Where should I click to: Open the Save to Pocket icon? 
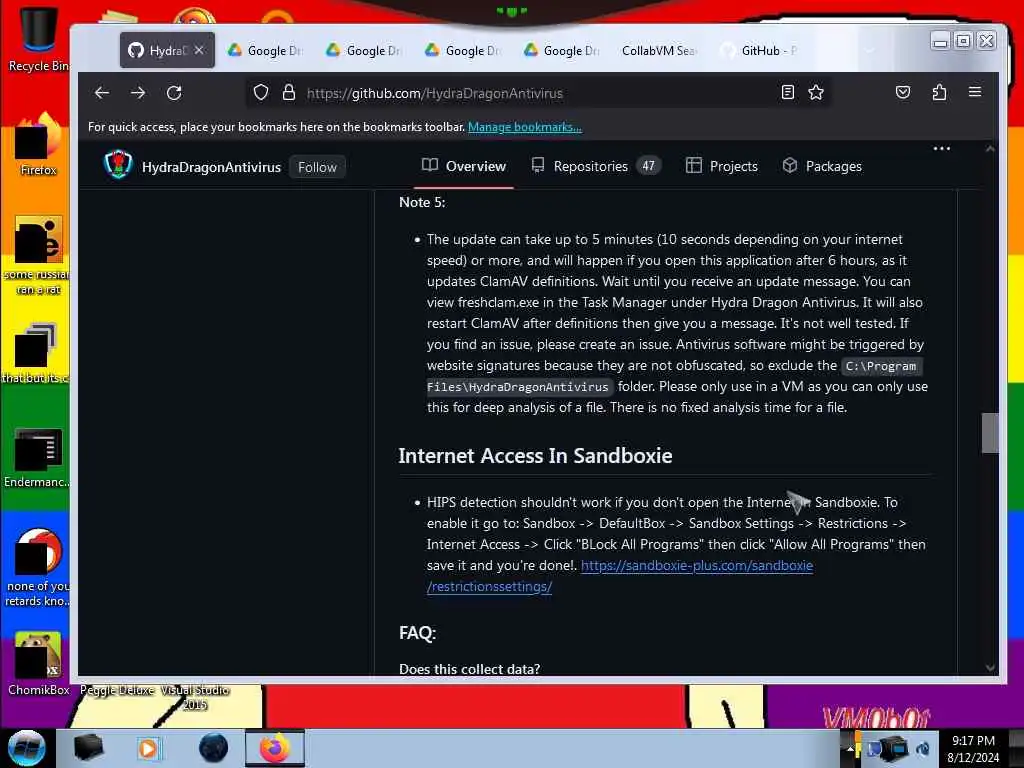903,92
